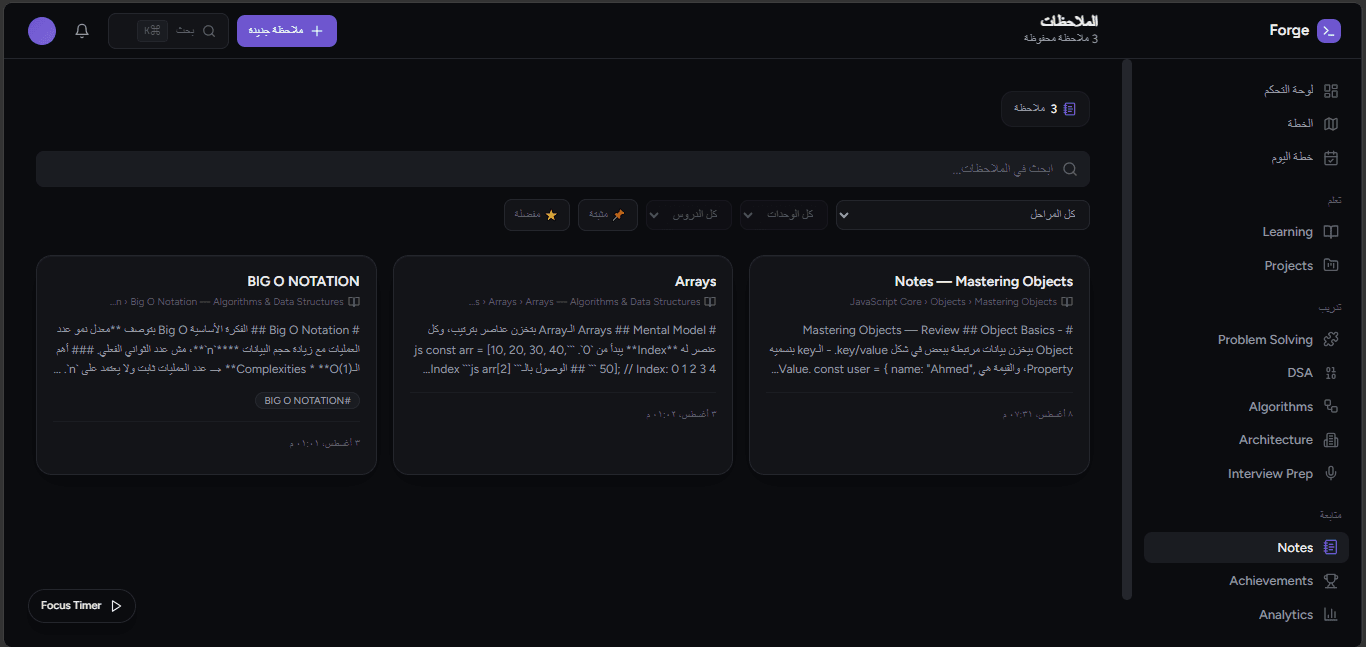Open the purple user avatar
Image resolution: width=1366 pixels, height=647 pixels.
pyautogui.click(x=42, y=31)
